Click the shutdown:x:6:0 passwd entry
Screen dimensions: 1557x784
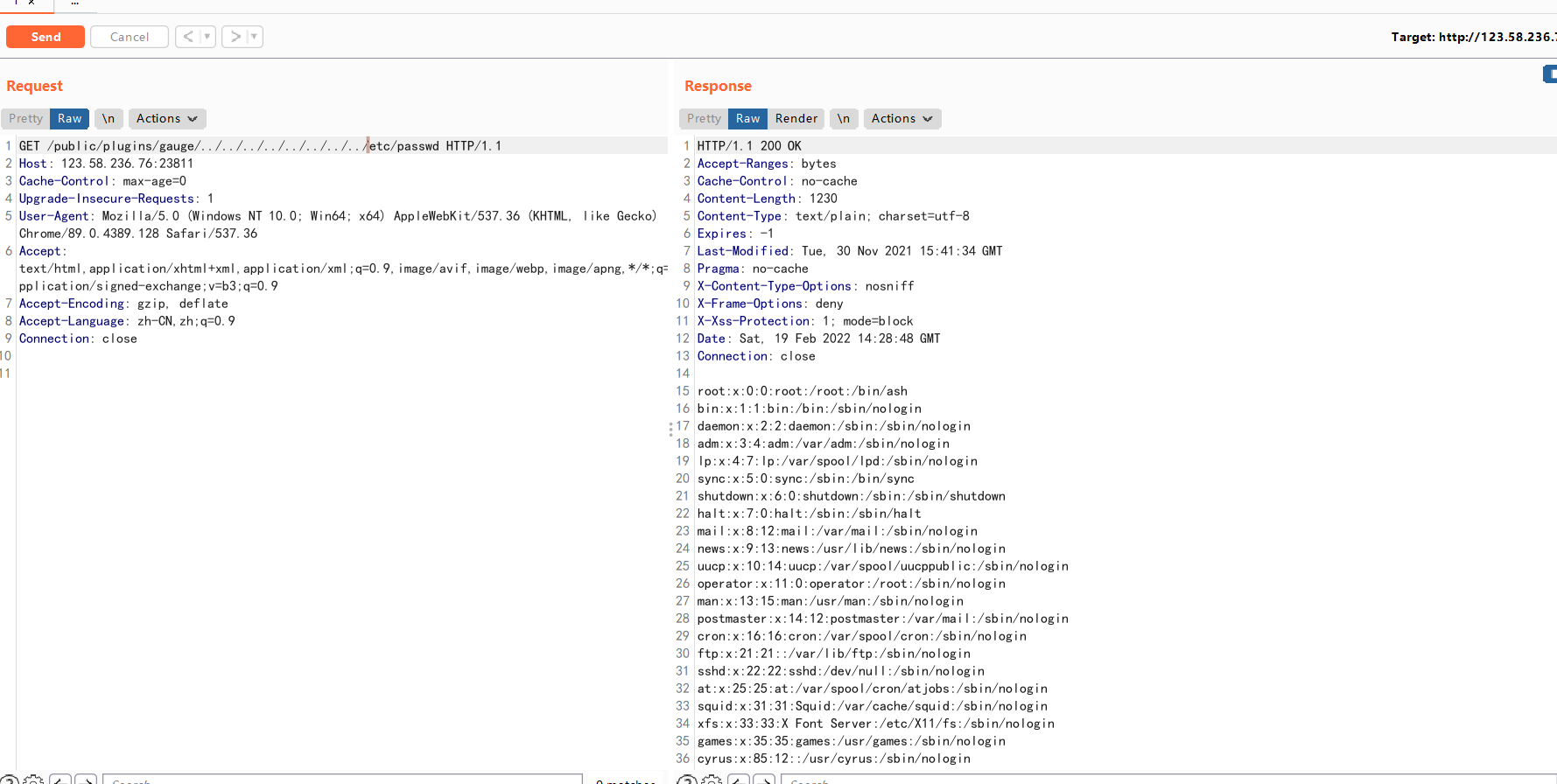[852, 496]
